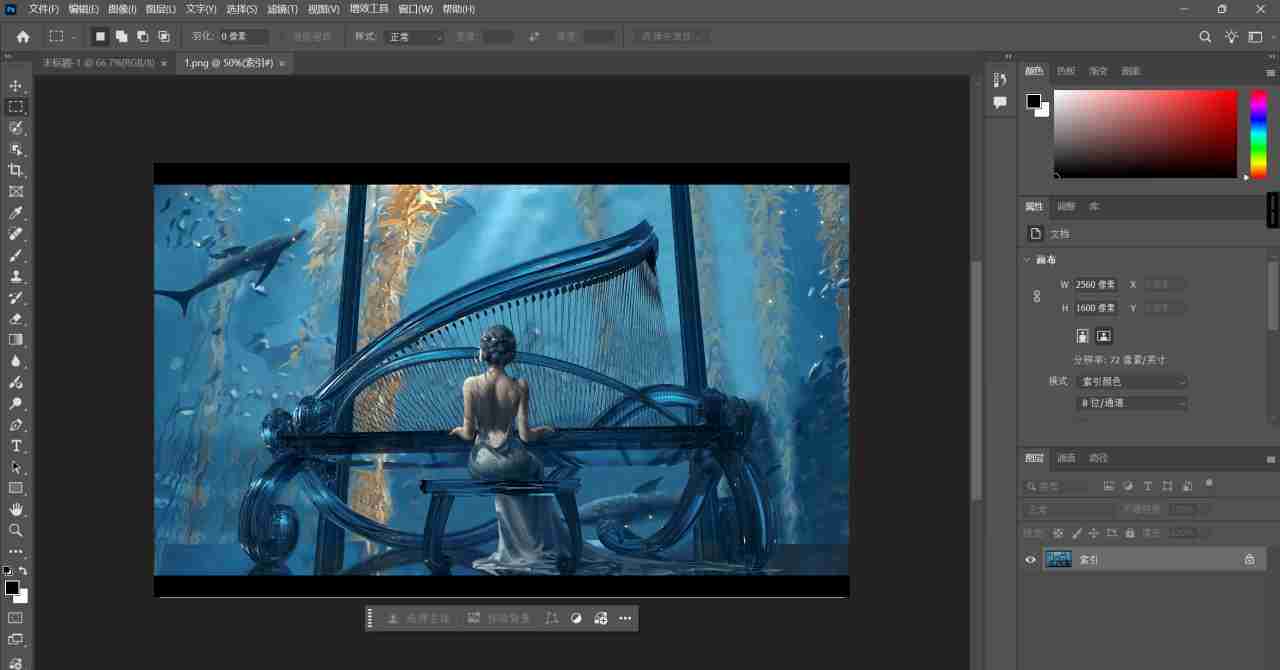Viewport: 1280px width, 670px height.
Task: Open the 滤镜 menu
Action: tap(281, 9)
